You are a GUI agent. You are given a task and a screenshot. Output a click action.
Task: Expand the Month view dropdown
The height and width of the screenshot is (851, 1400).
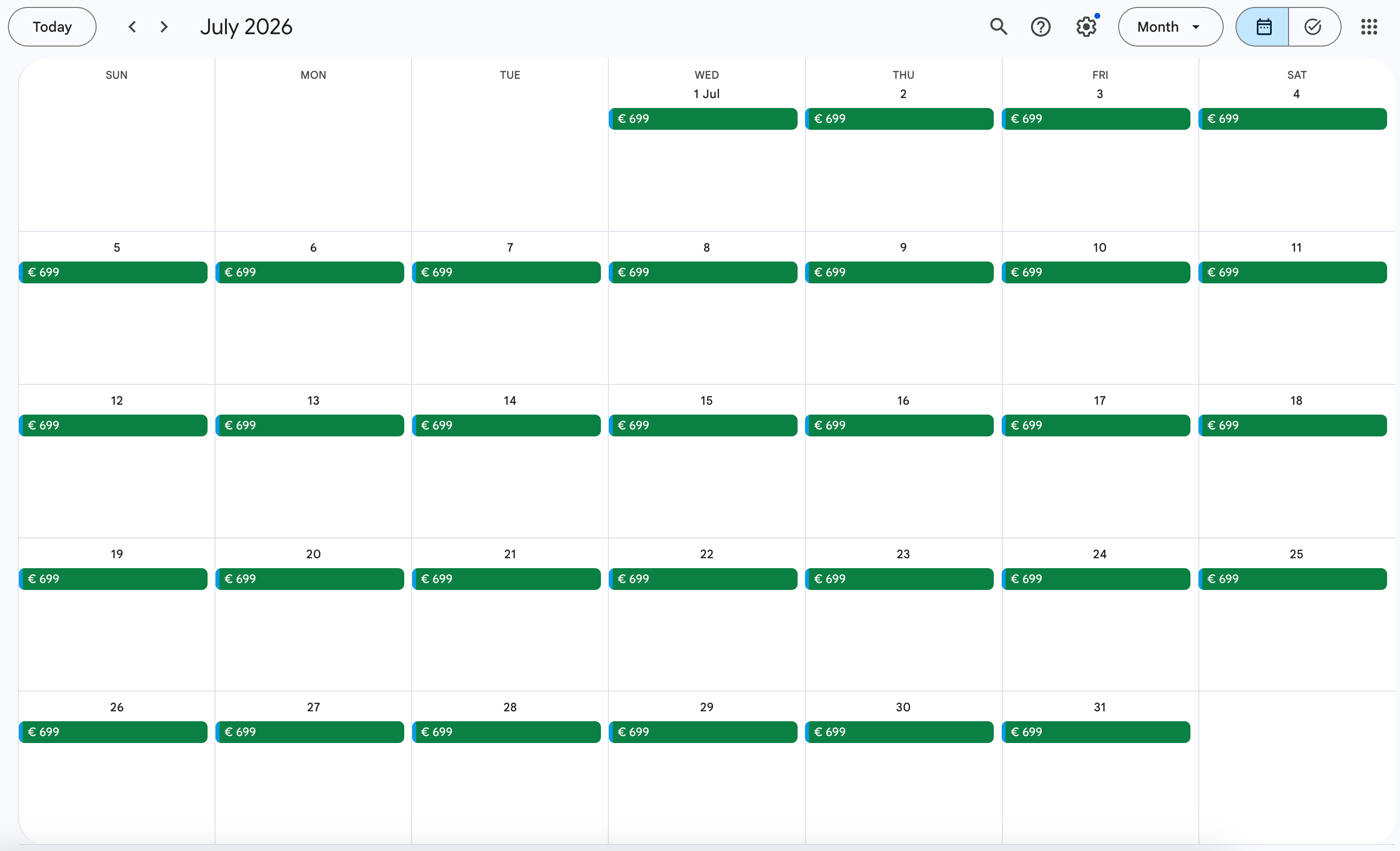(x=1170, y=27)
